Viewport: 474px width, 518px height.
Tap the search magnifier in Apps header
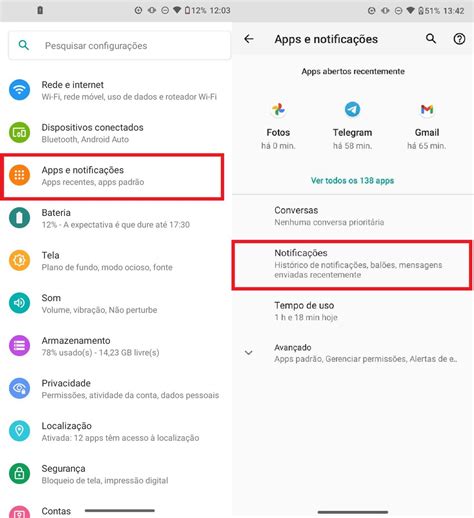431,39
